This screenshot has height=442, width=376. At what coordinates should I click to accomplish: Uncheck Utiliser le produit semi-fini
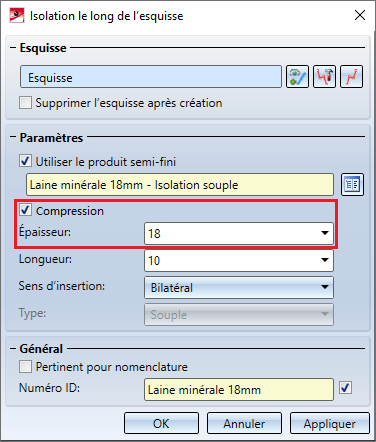(x=25, y=161)
